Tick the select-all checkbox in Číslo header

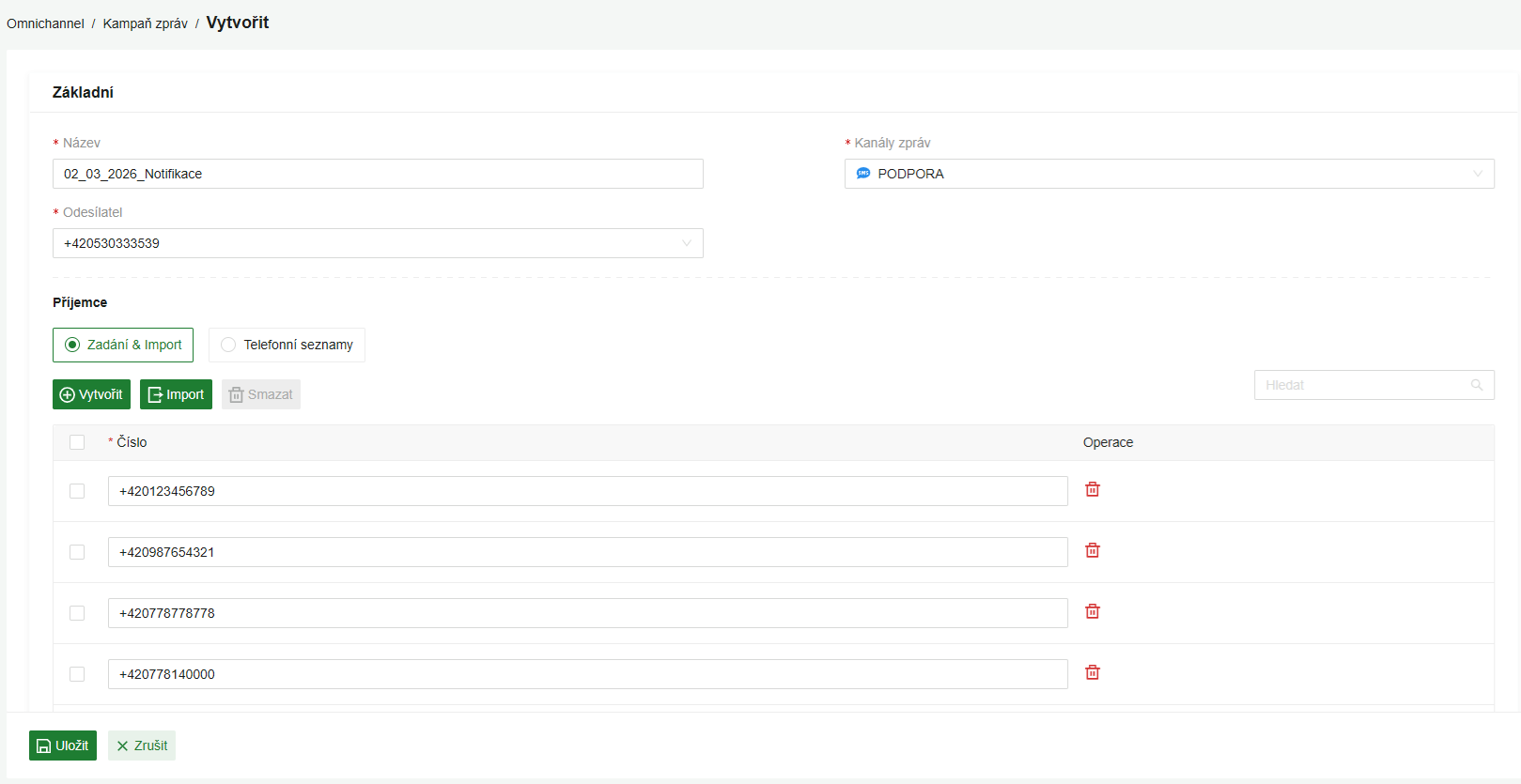click(77, 442)
